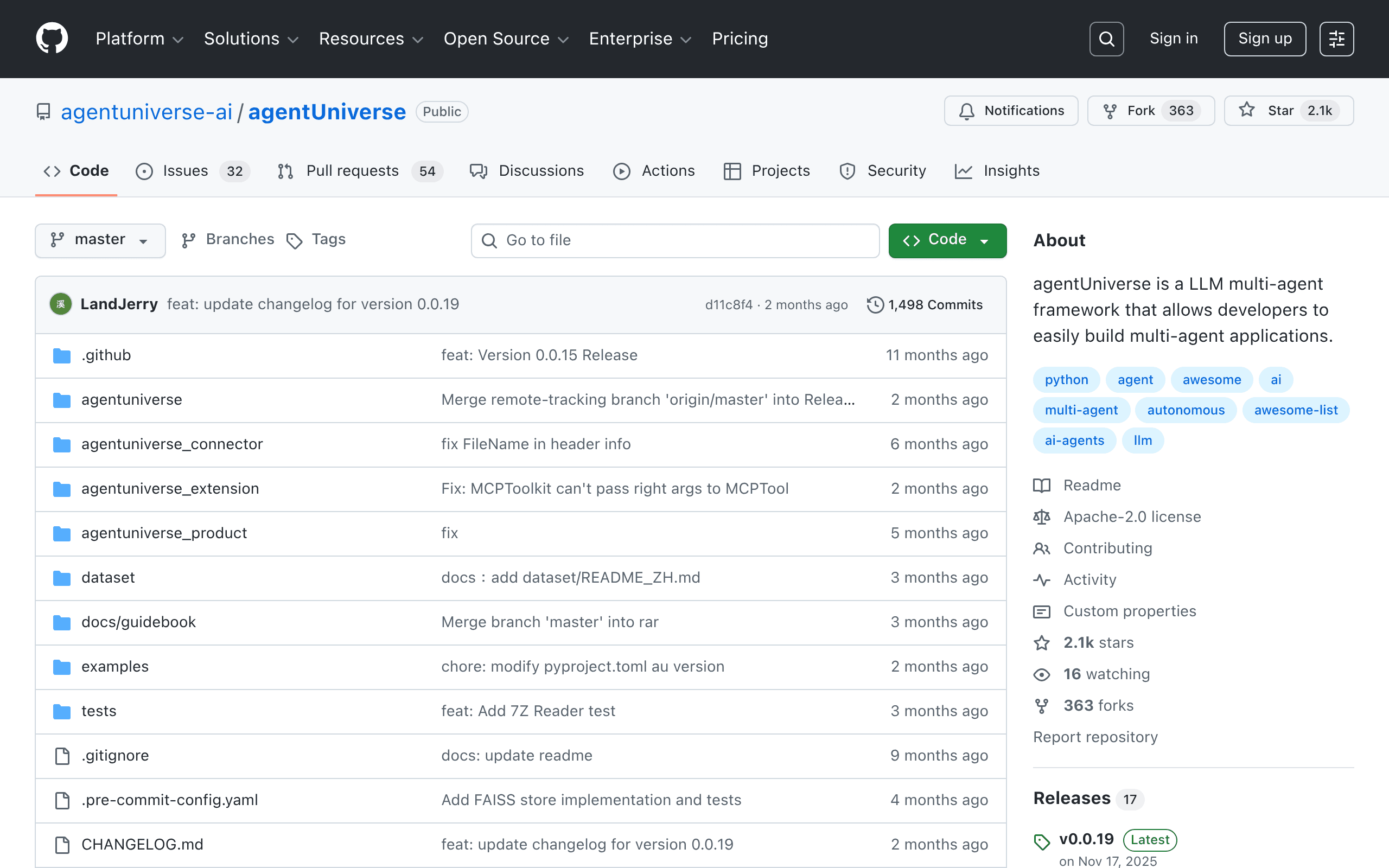Click the Contributing people icon
The height and width of the screenshot is (868, 1389).
(x=1042, y=549)
